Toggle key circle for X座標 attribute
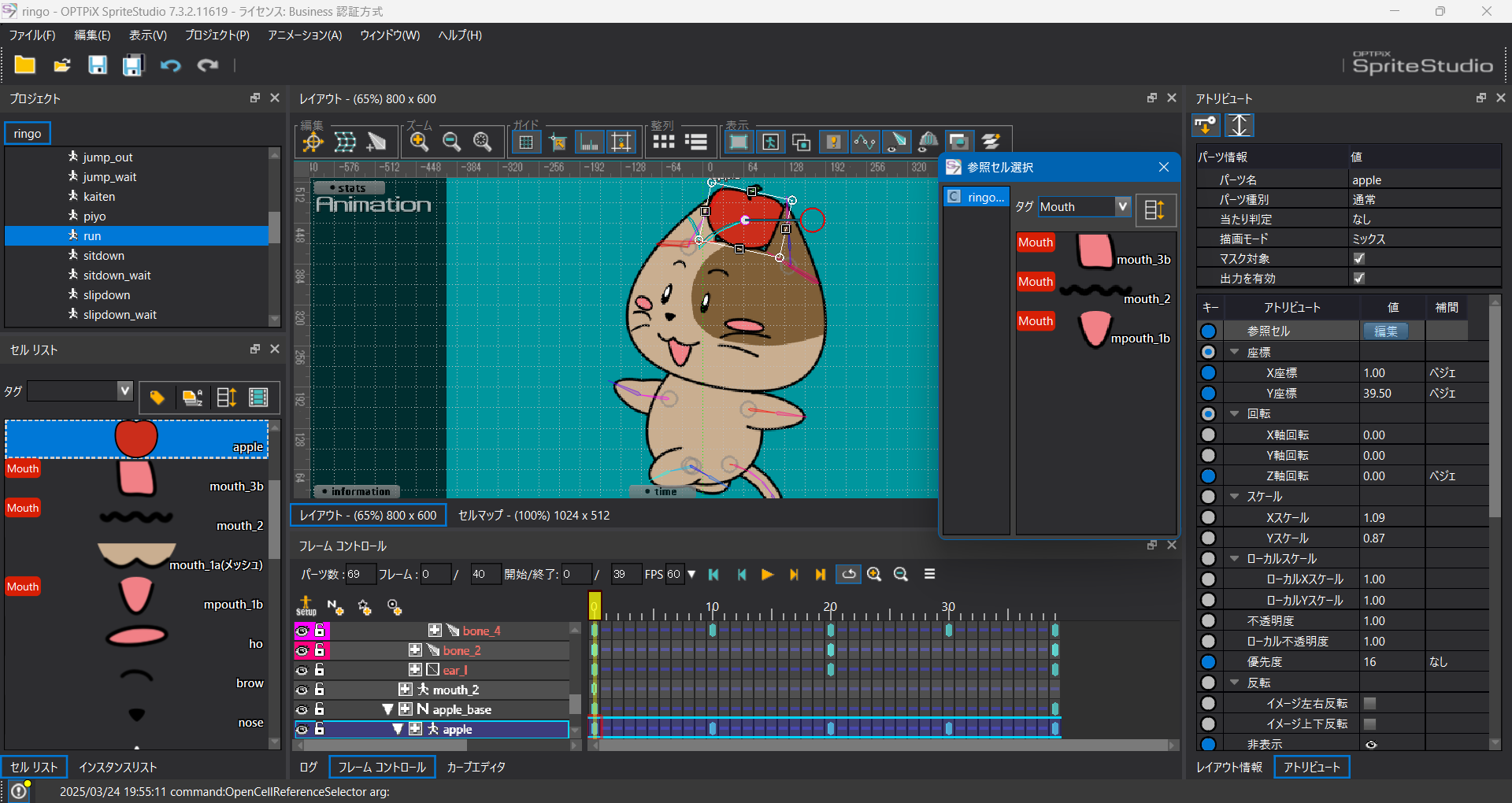This screenshot has height=803, width=1512. tap(1208, 372)
